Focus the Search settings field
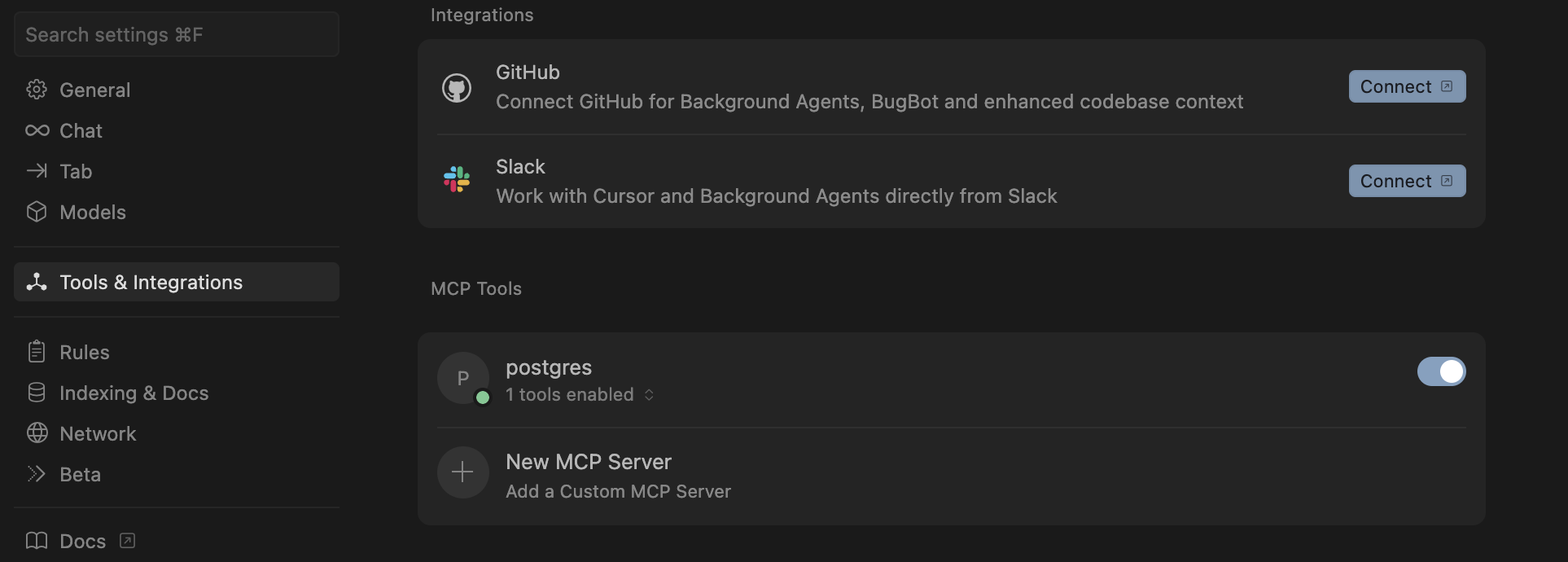Screen dimensions: 1568x562 click(177, 34)
